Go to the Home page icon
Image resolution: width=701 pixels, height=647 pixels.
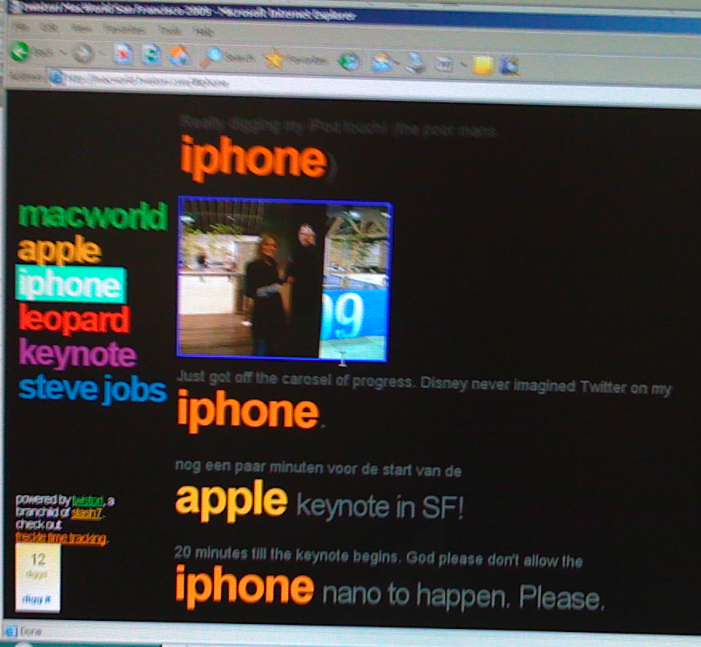[179, 56]
